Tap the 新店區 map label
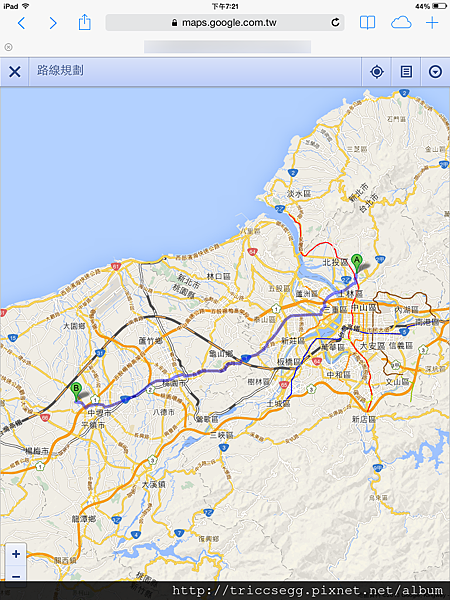Image resolution: width=450 pixels, height=600 pixels. 364,419
